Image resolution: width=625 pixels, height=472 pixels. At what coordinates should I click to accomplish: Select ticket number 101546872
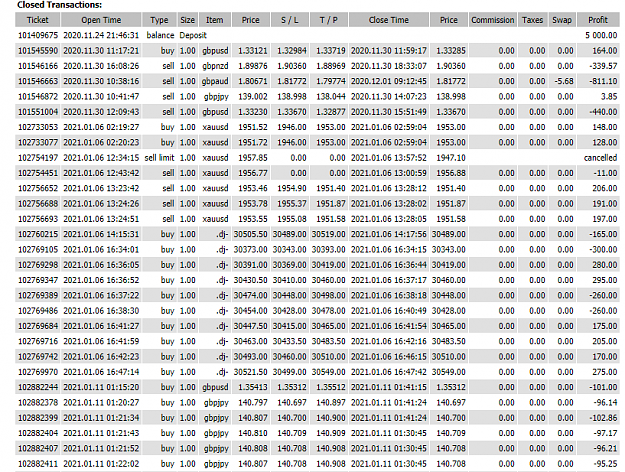(x=38, y=96)
